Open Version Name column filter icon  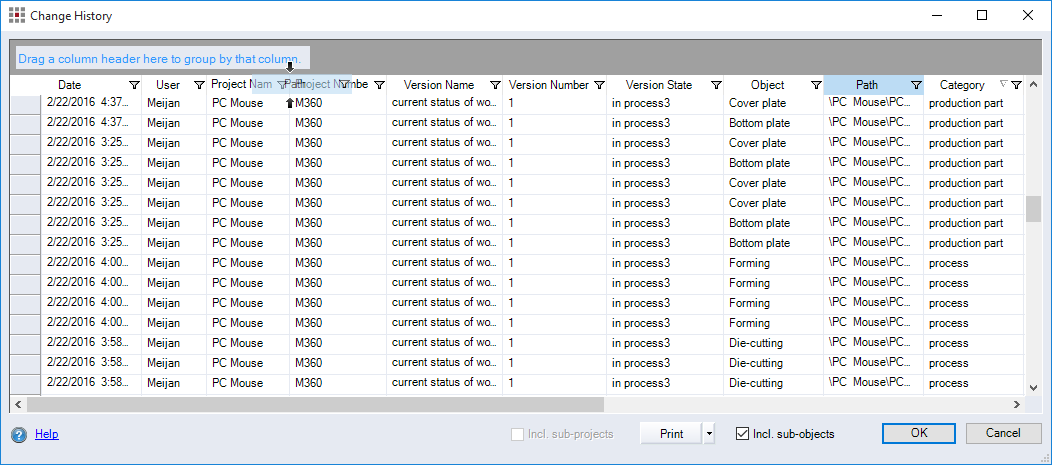[x=495, y=85]
